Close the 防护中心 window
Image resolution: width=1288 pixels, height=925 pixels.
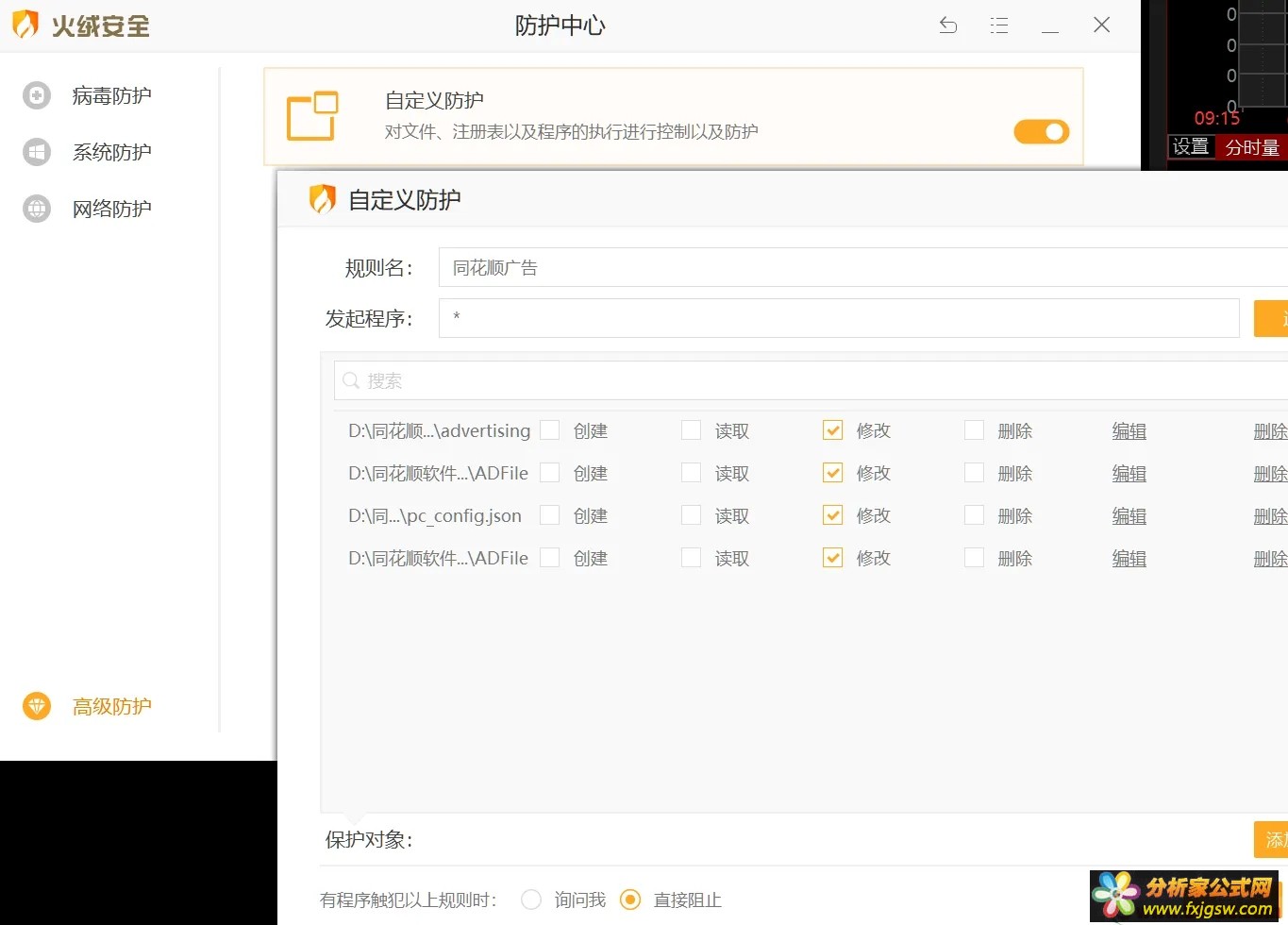click(1101, 25)
